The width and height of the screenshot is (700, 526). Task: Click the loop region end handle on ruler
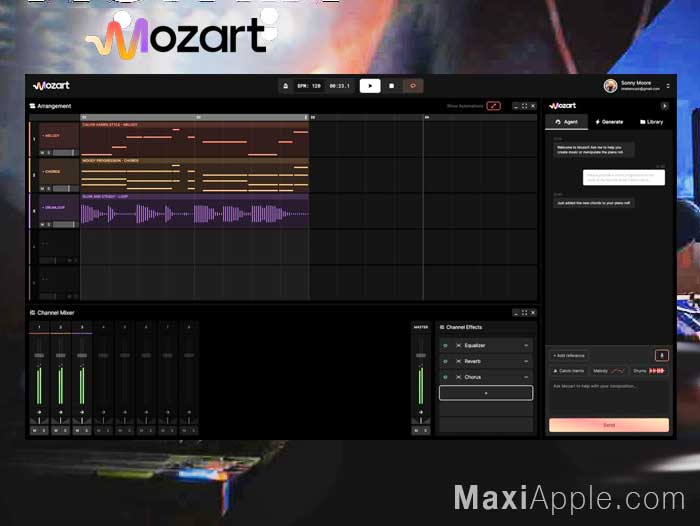point(306,117)
